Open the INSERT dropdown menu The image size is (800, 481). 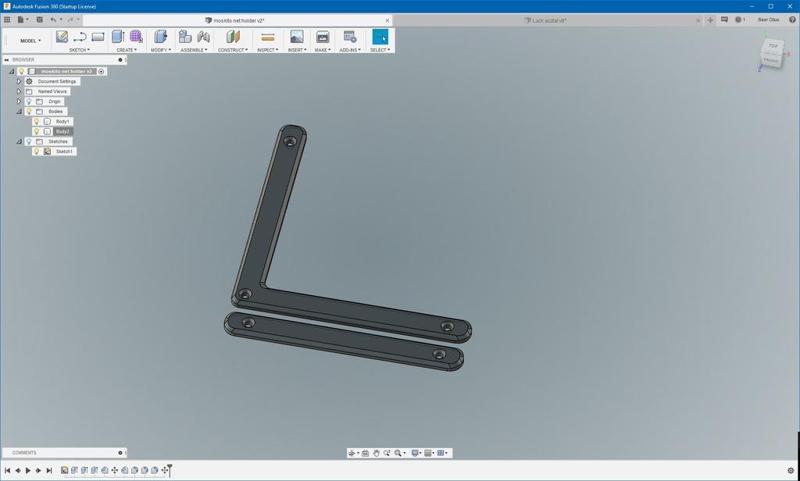pyautogui.click(x=297, y=50)
